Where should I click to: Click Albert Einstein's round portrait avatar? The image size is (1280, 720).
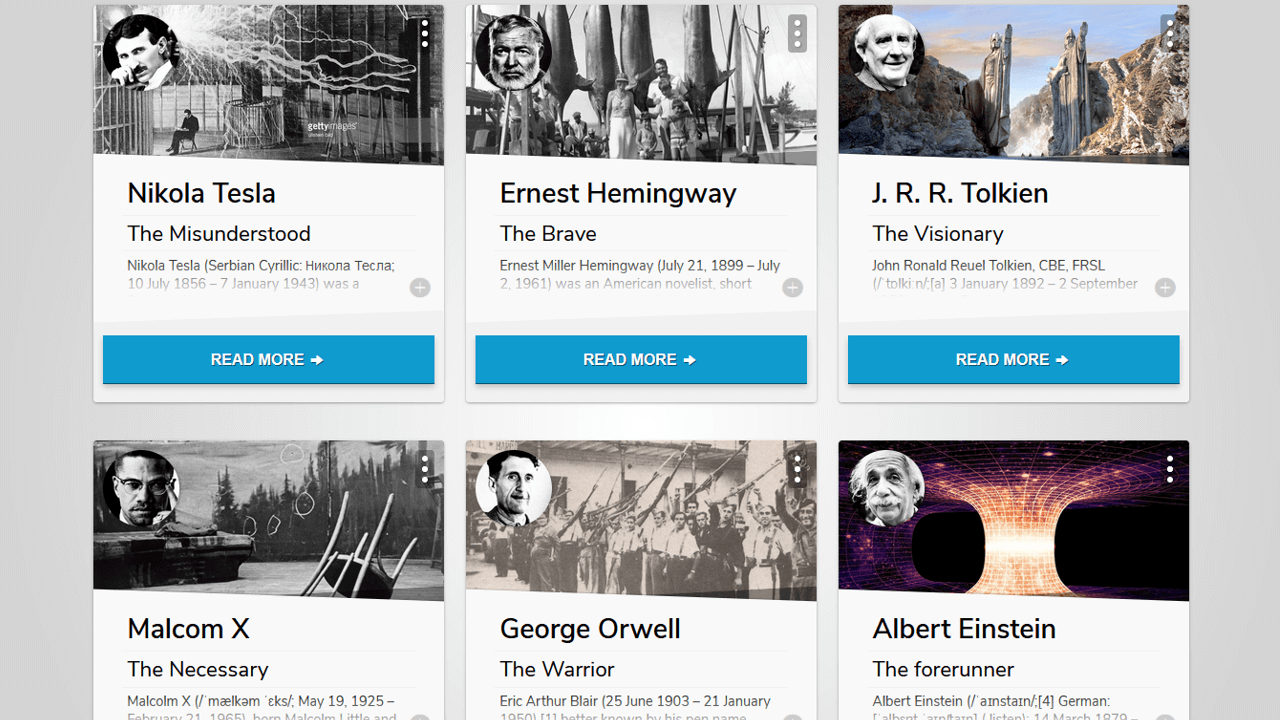point(886,489)
